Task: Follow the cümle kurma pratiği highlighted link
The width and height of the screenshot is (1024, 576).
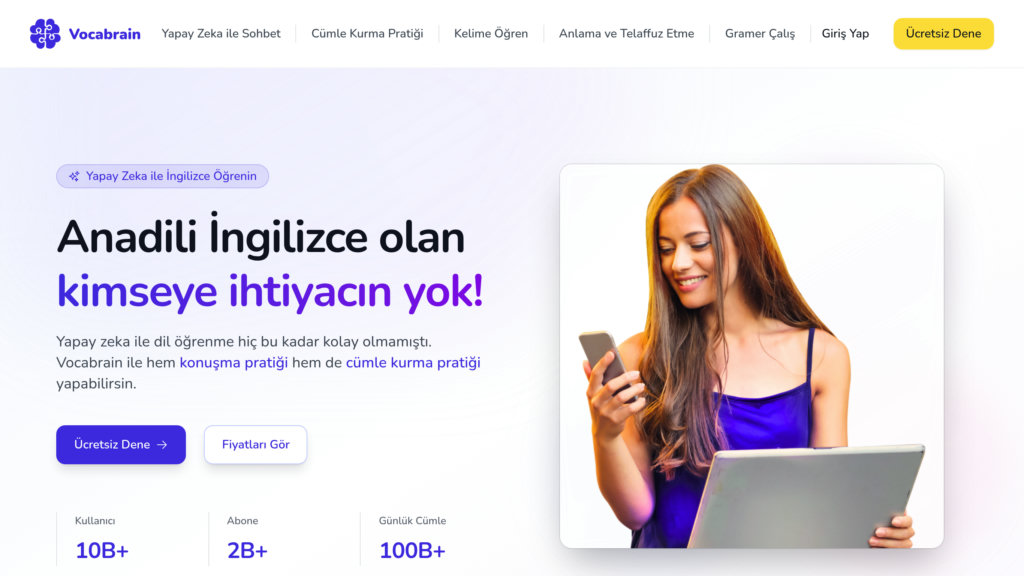Action: (413, 362)
